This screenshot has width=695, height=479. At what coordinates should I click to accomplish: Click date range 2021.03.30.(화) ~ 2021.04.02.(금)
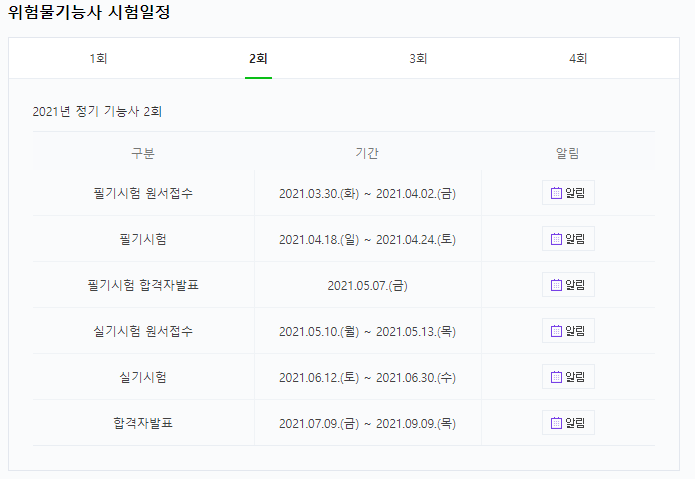[367, 194]
